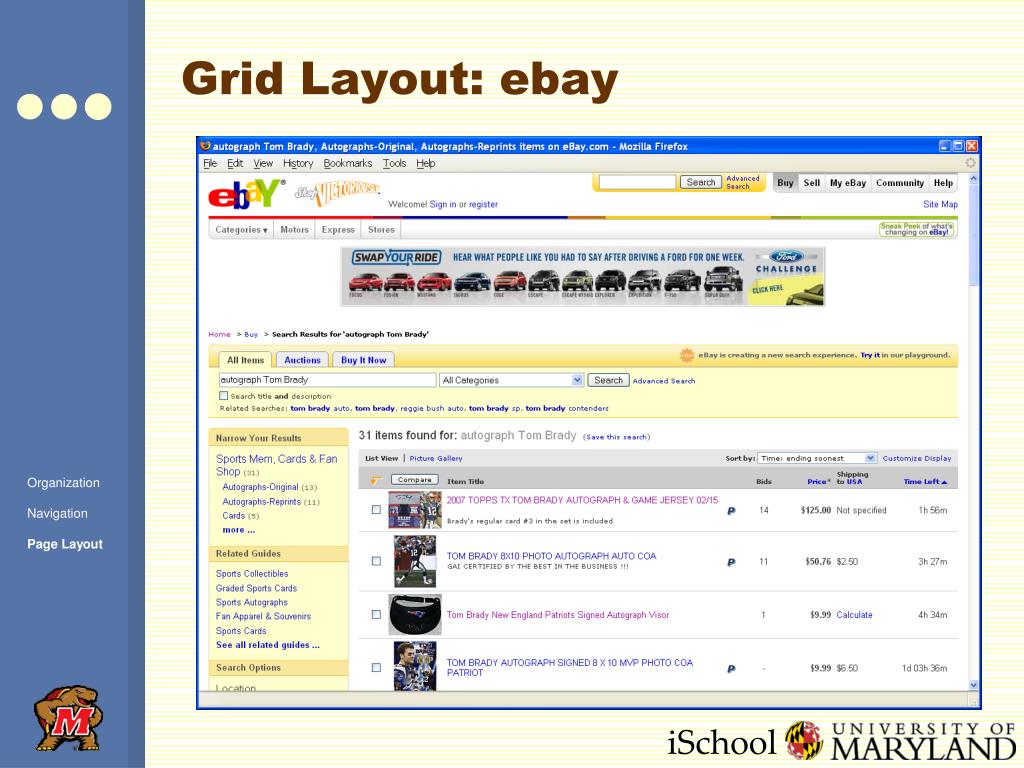Click the Try it playground link
Image resolution: width=1024 pixels, height=768 pixels.
869,355
